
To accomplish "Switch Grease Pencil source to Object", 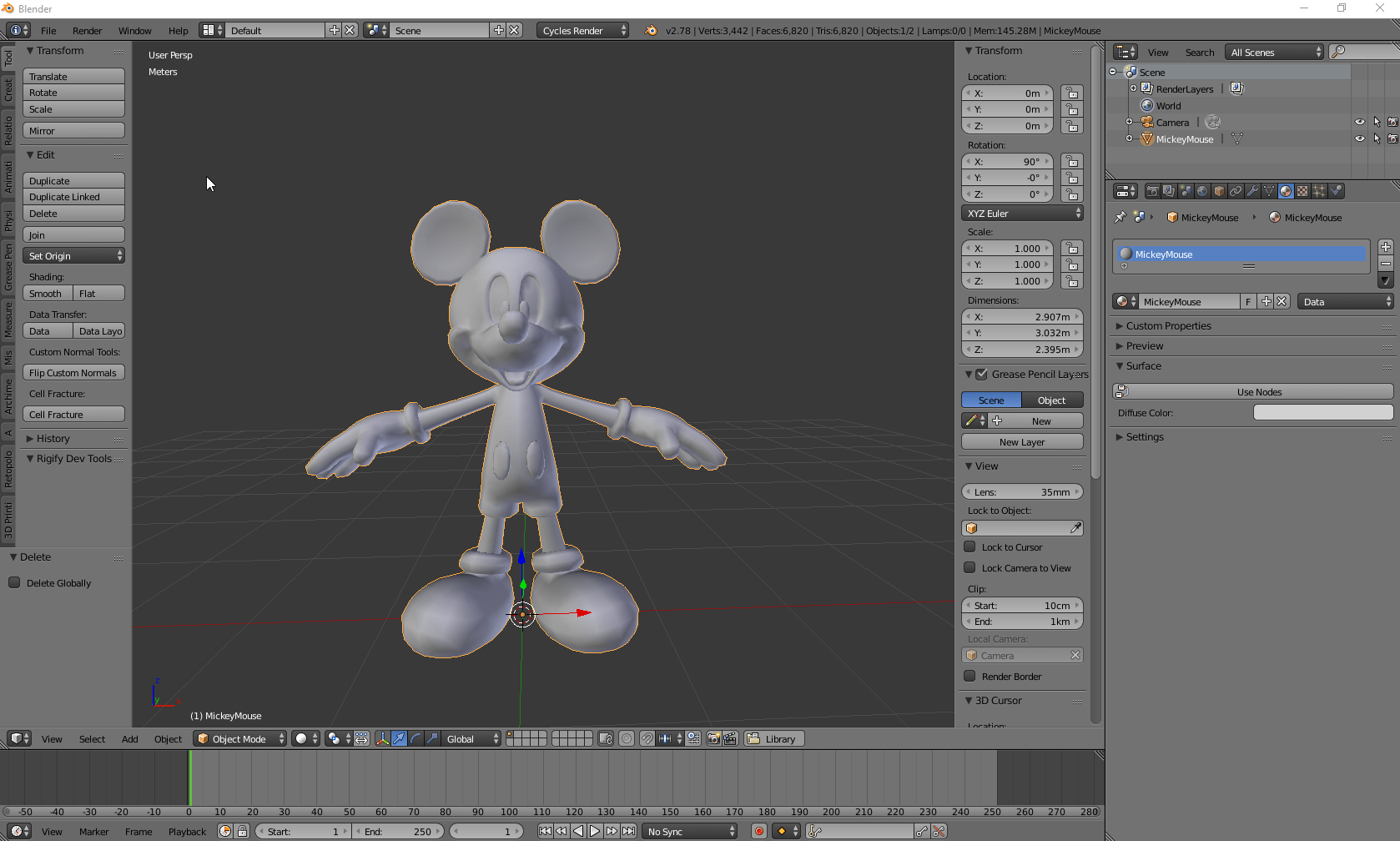I will (x=1051, y=400).
